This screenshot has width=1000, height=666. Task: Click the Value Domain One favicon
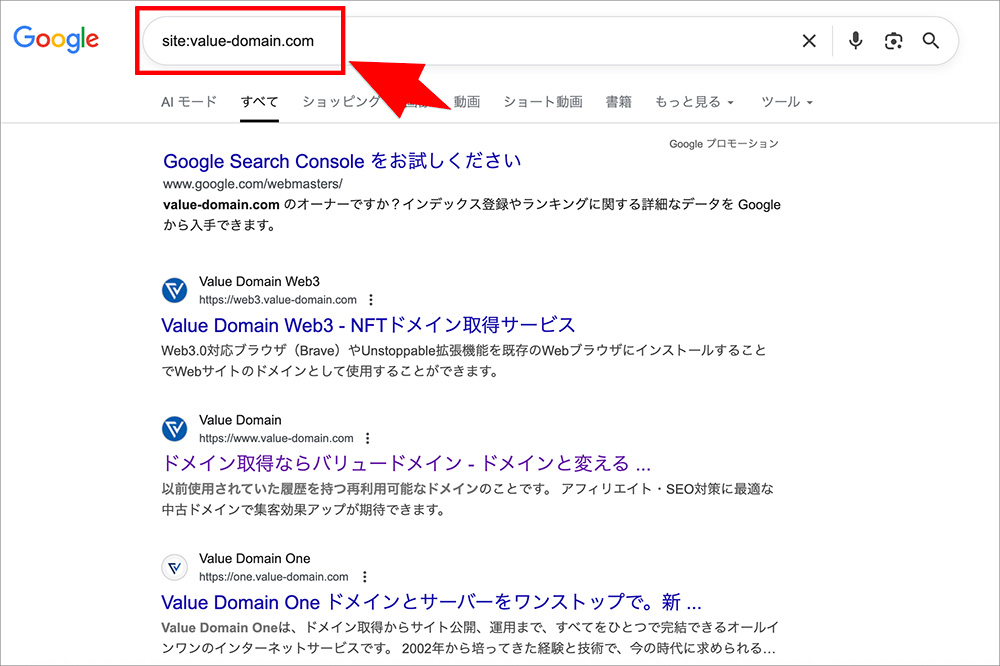click(174, 567)
